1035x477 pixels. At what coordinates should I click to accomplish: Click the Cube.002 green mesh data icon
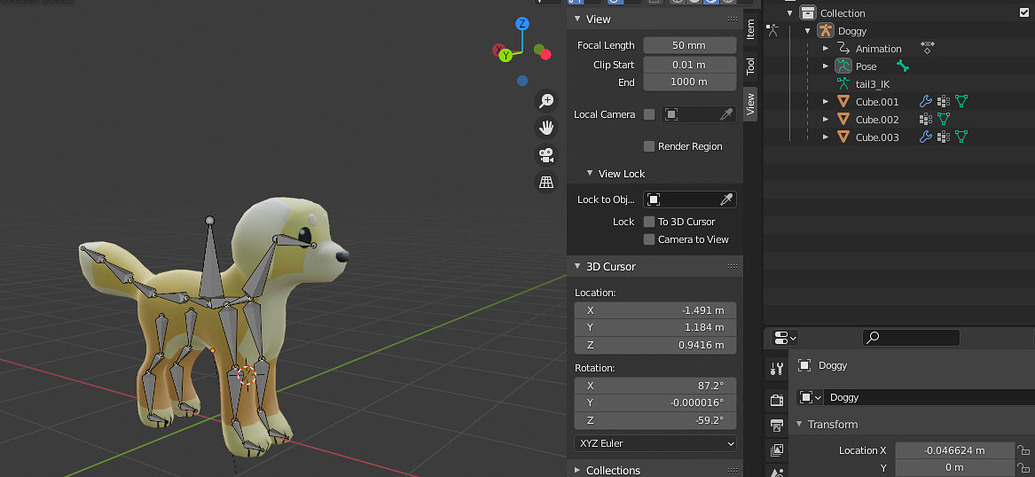(944, 119)
